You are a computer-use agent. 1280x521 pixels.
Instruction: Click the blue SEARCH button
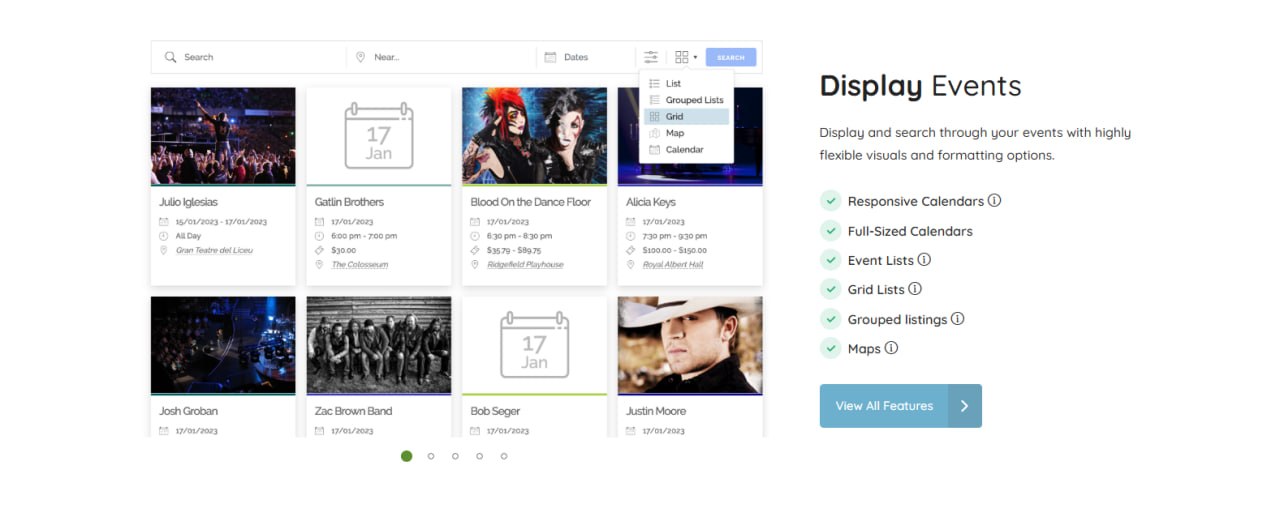point(731,57)
